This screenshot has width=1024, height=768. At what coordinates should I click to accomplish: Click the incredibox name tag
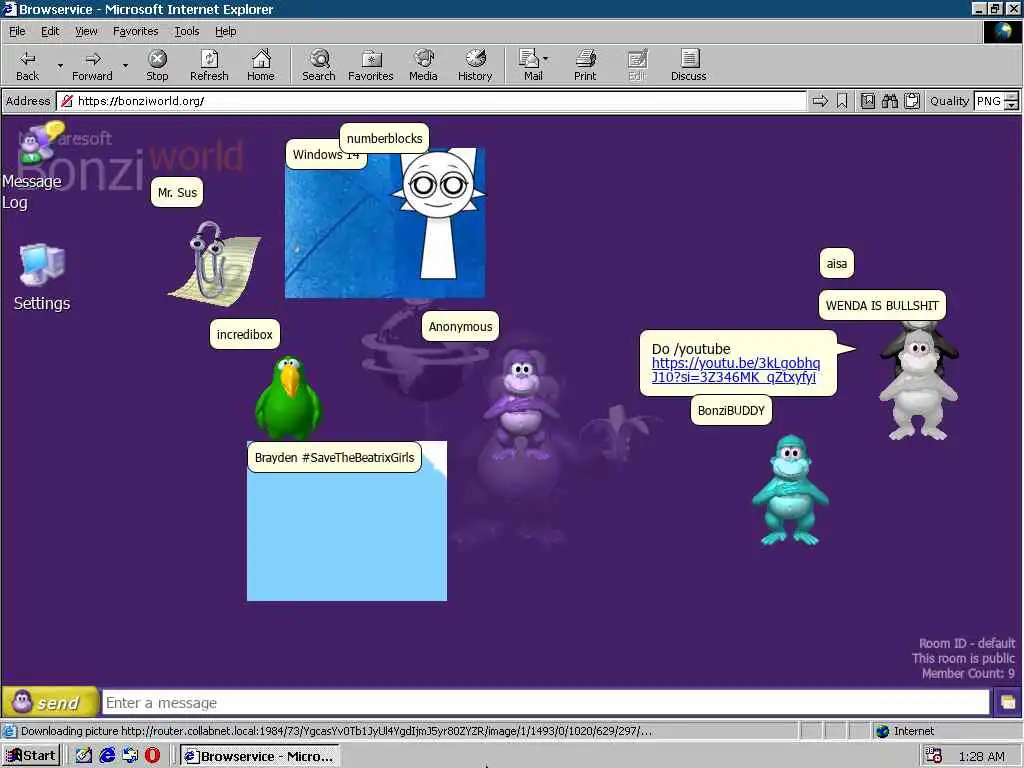click(244, 334)
